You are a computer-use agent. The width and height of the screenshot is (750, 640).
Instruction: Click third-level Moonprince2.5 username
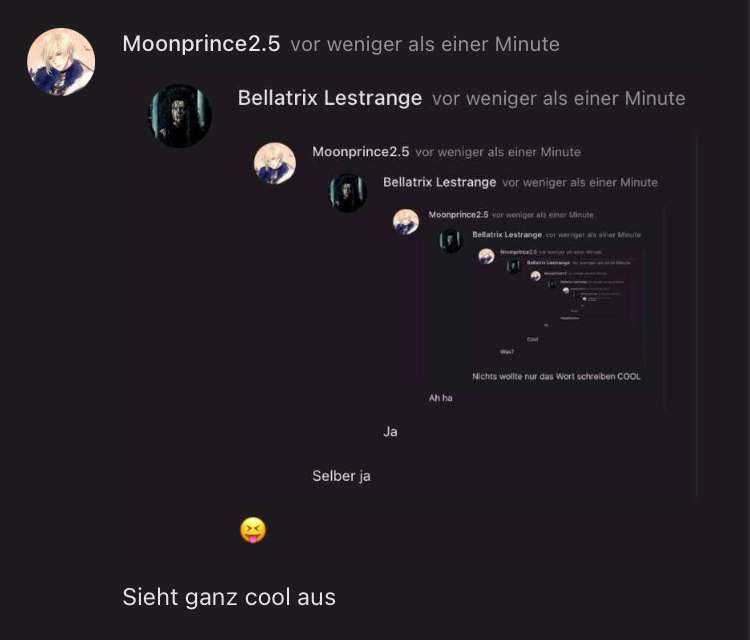tap(458, 214)
